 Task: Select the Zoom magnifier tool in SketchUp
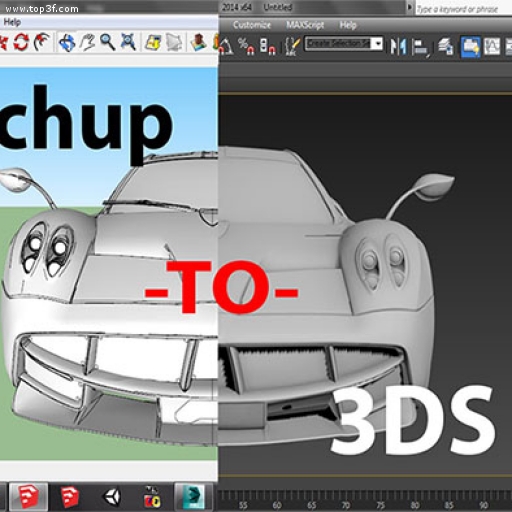108,42
